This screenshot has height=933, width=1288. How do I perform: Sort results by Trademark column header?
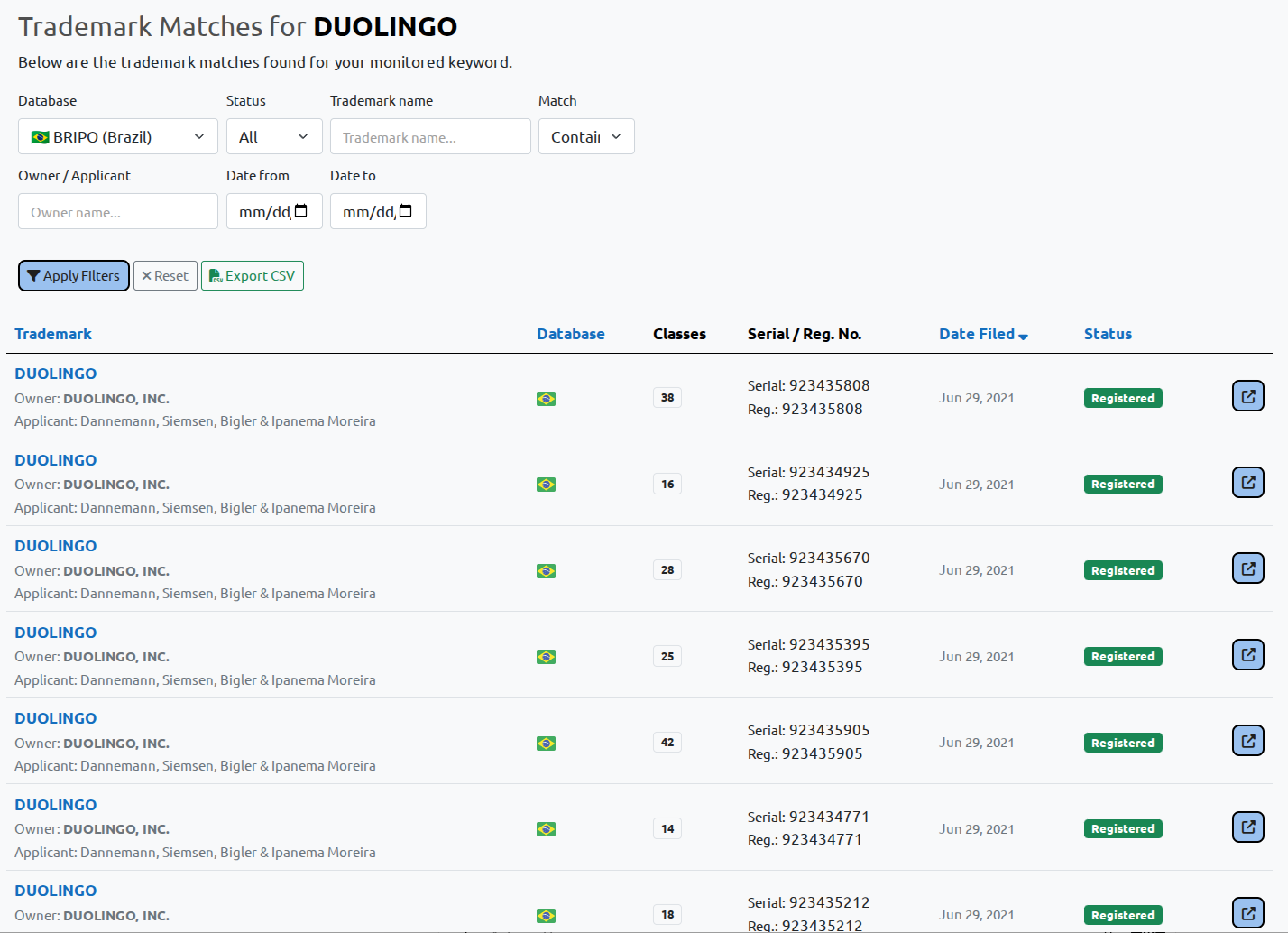[x=53, y=334]
